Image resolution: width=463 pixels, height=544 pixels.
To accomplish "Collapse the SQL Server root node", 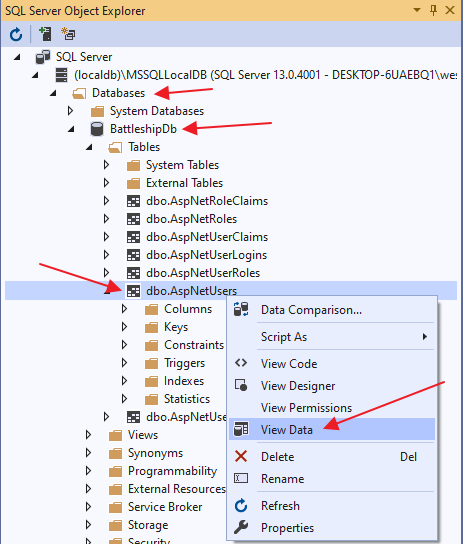I will coord(17,57).
